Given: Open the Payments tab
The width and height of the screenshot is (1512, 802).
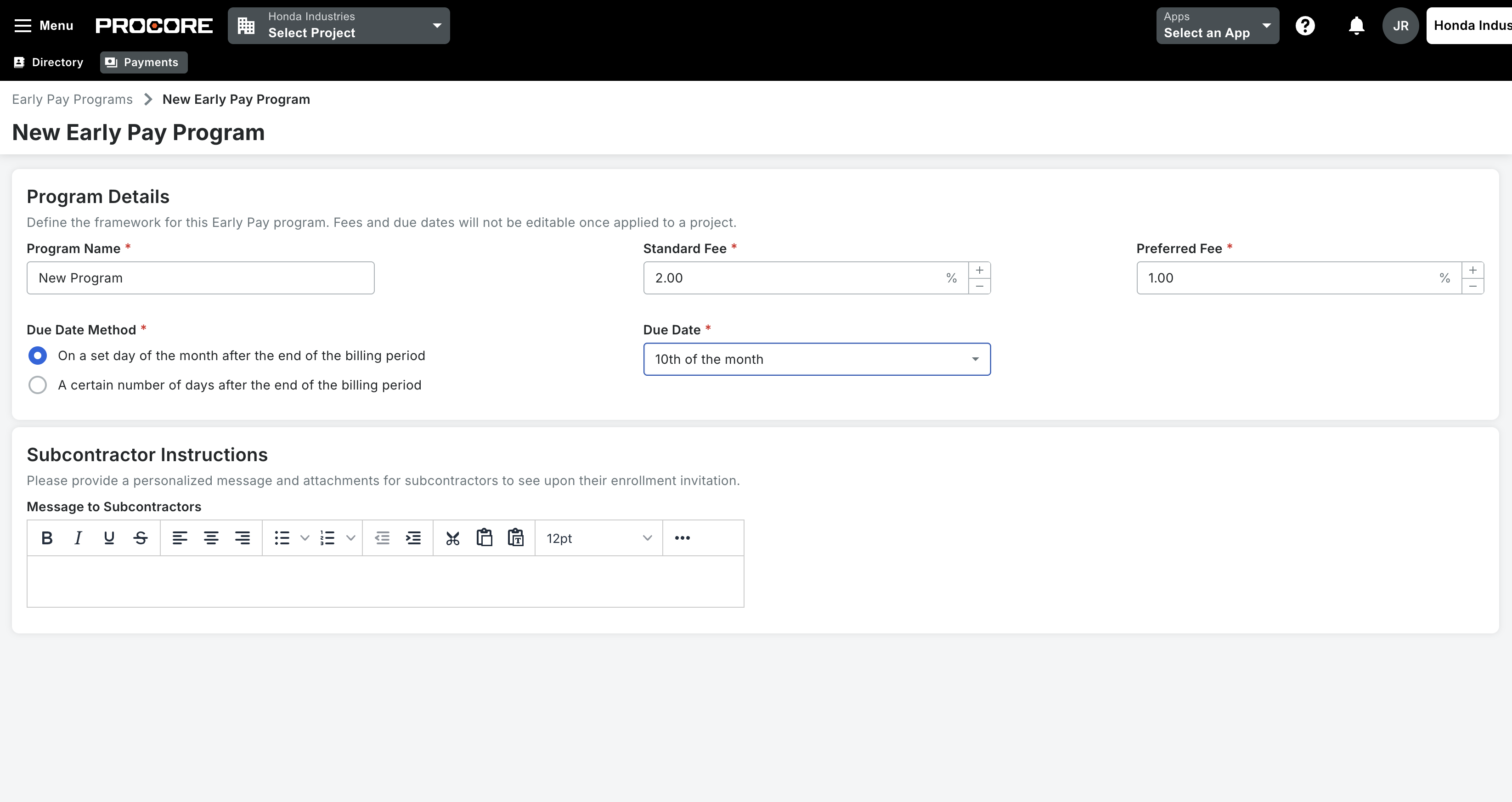Looking at the screenshot, I should (x=144, y=62).
